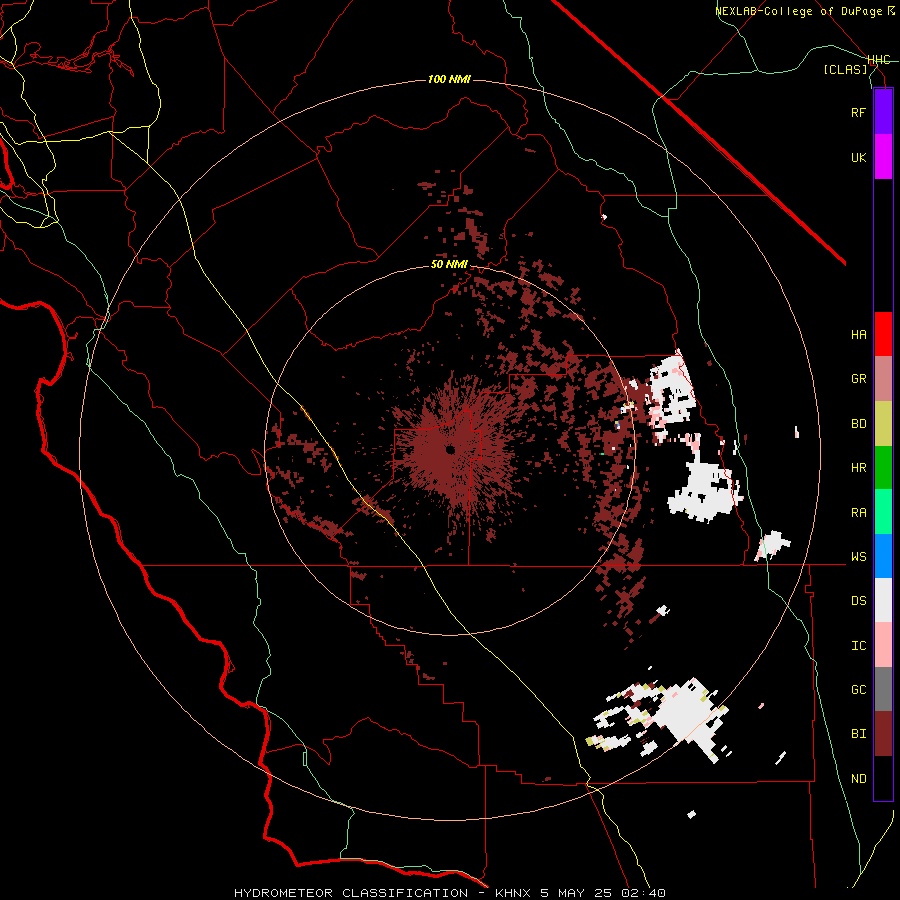Select the BI biological dark red swatch
Image resolution: width=900 pixels, height=900 pixels.
(883, 734)
